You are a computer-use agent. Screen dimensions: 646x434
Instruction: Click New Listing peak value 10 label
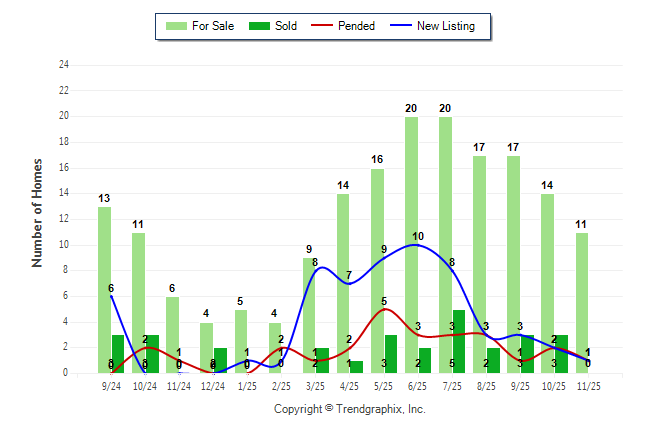click(x=418, y=236)
